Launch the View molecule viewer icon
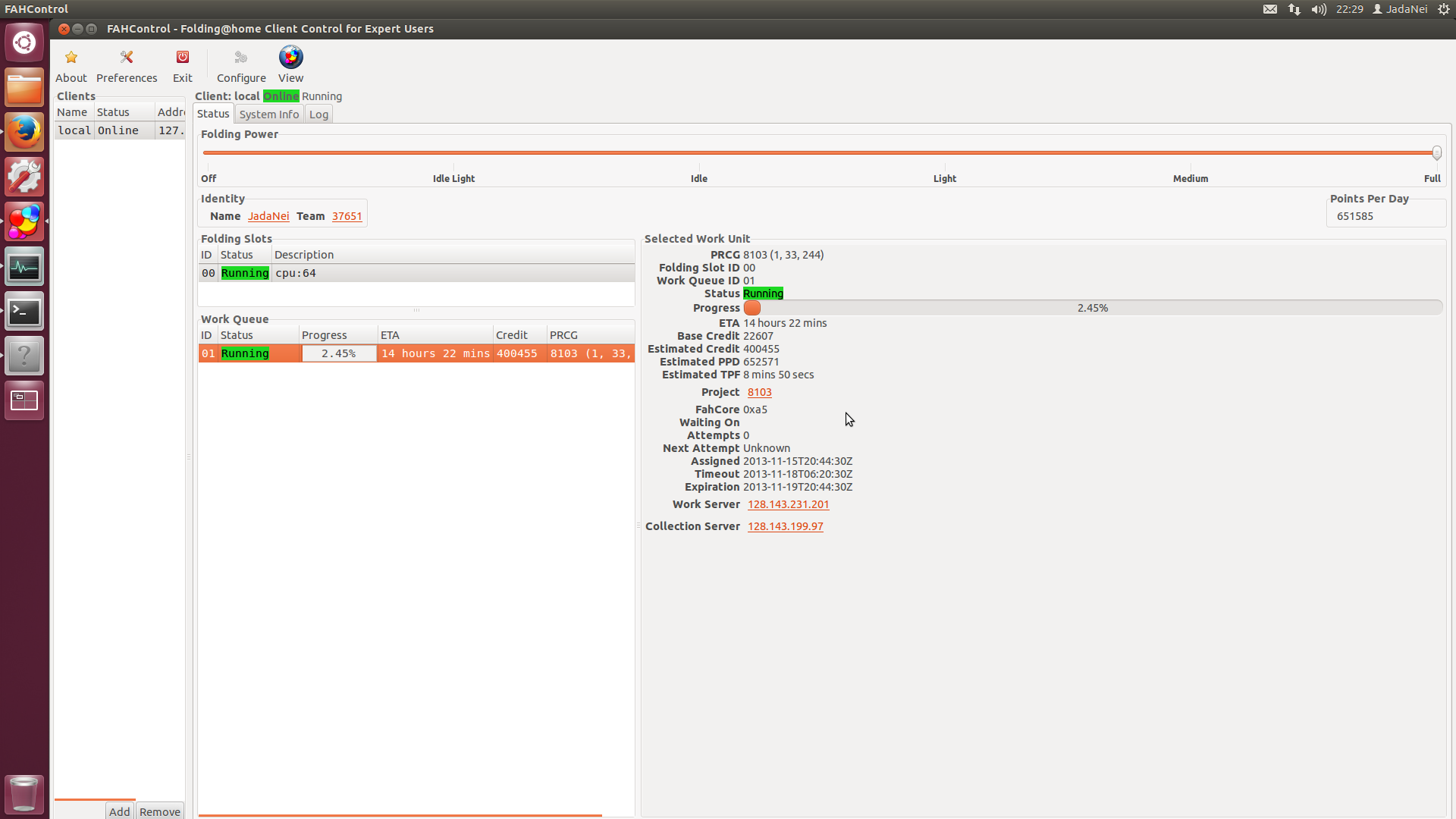 pos(290,57)
